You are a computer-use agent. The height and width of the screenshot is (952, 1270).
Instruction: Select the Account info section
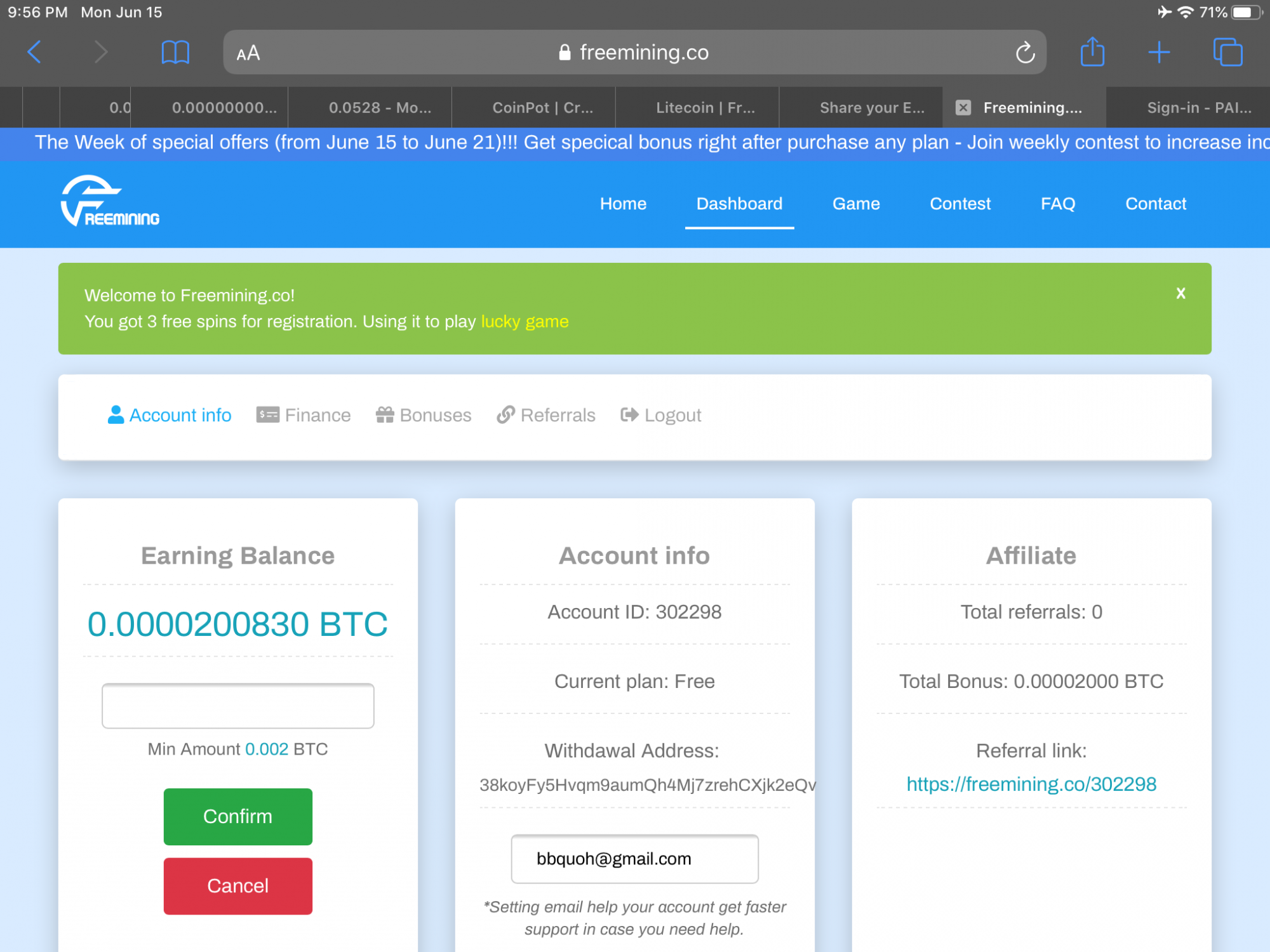coord(180,415)
